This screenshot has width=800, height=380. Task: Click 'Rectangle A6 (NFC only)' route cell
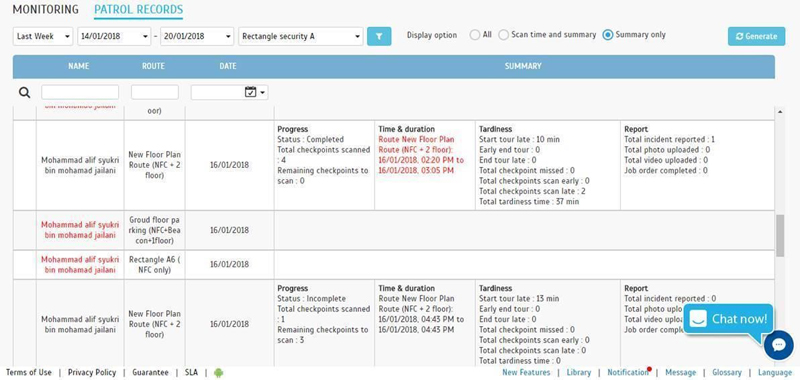154,264
